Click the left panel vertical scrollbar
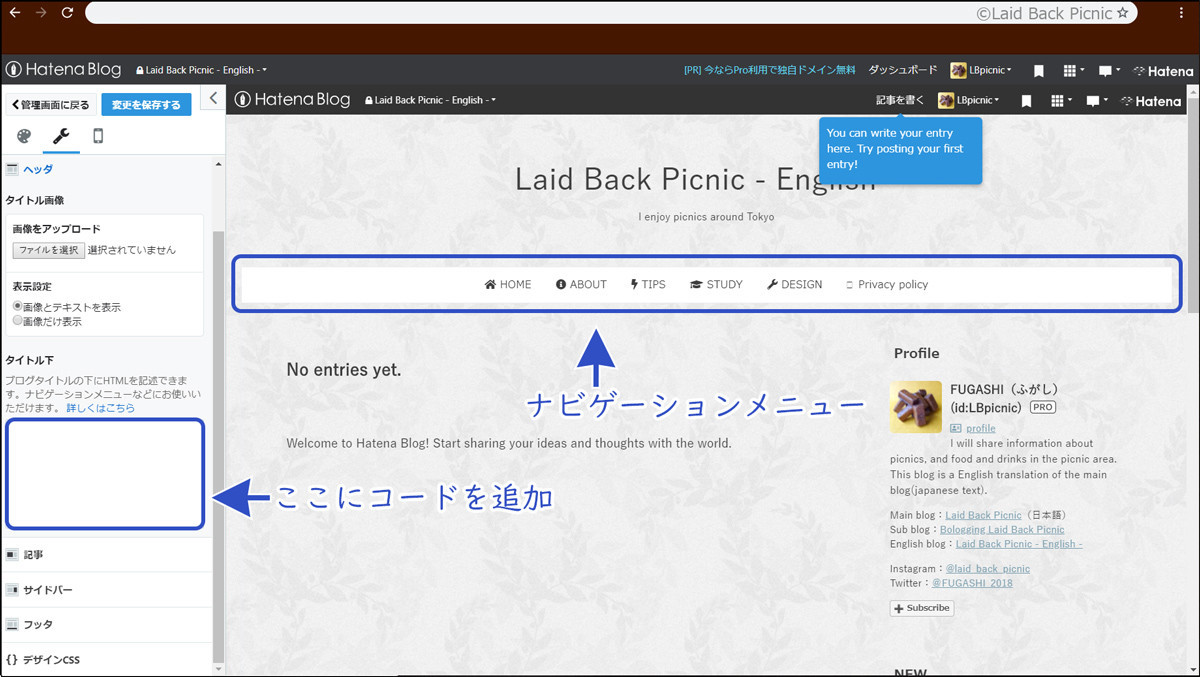 pyautogui.click(x=218, y=447)
